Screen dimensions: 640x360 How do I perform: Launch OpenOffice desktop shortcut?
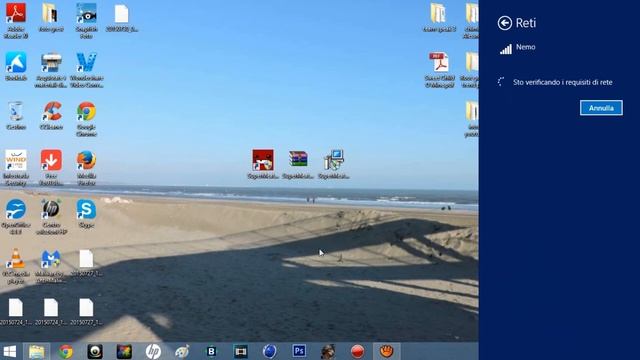[16, 216]
